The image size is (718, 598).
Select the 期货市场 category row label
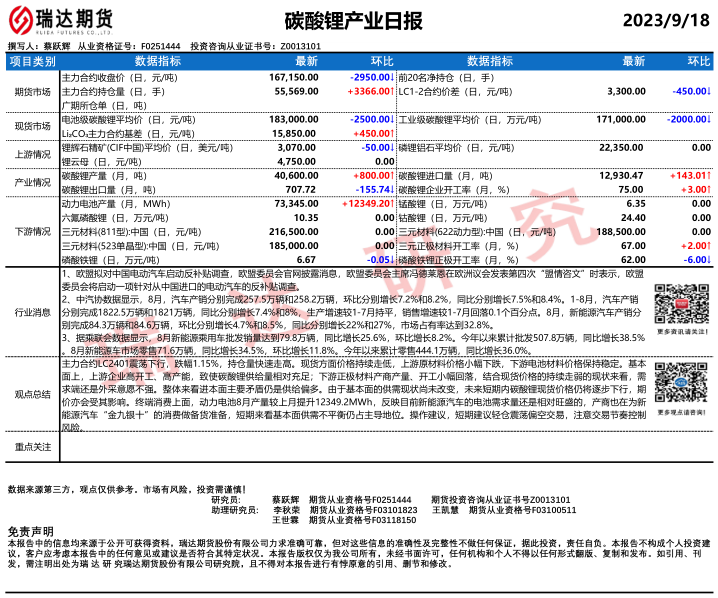[32, 91]
